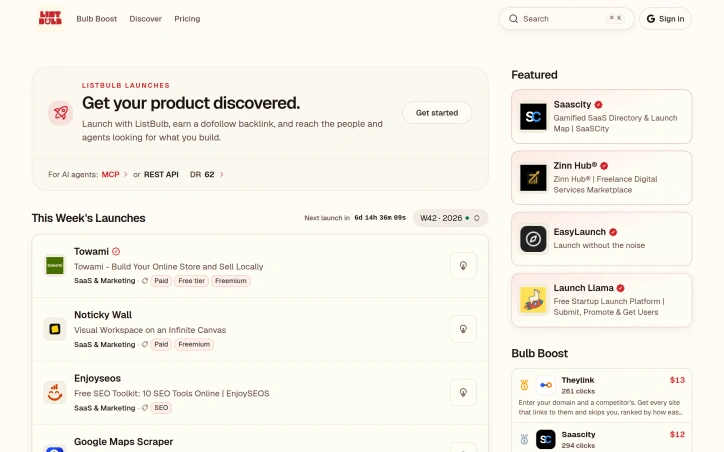Open the Pricing nav item
The height and width of the screenshot is (452, 724).
tap(187, 19)
